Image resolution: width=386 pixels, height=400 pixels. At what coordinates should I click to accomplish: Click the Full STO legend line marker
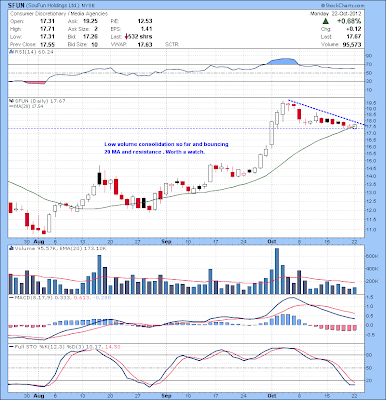pyautogui.click(x=11, y=347)
